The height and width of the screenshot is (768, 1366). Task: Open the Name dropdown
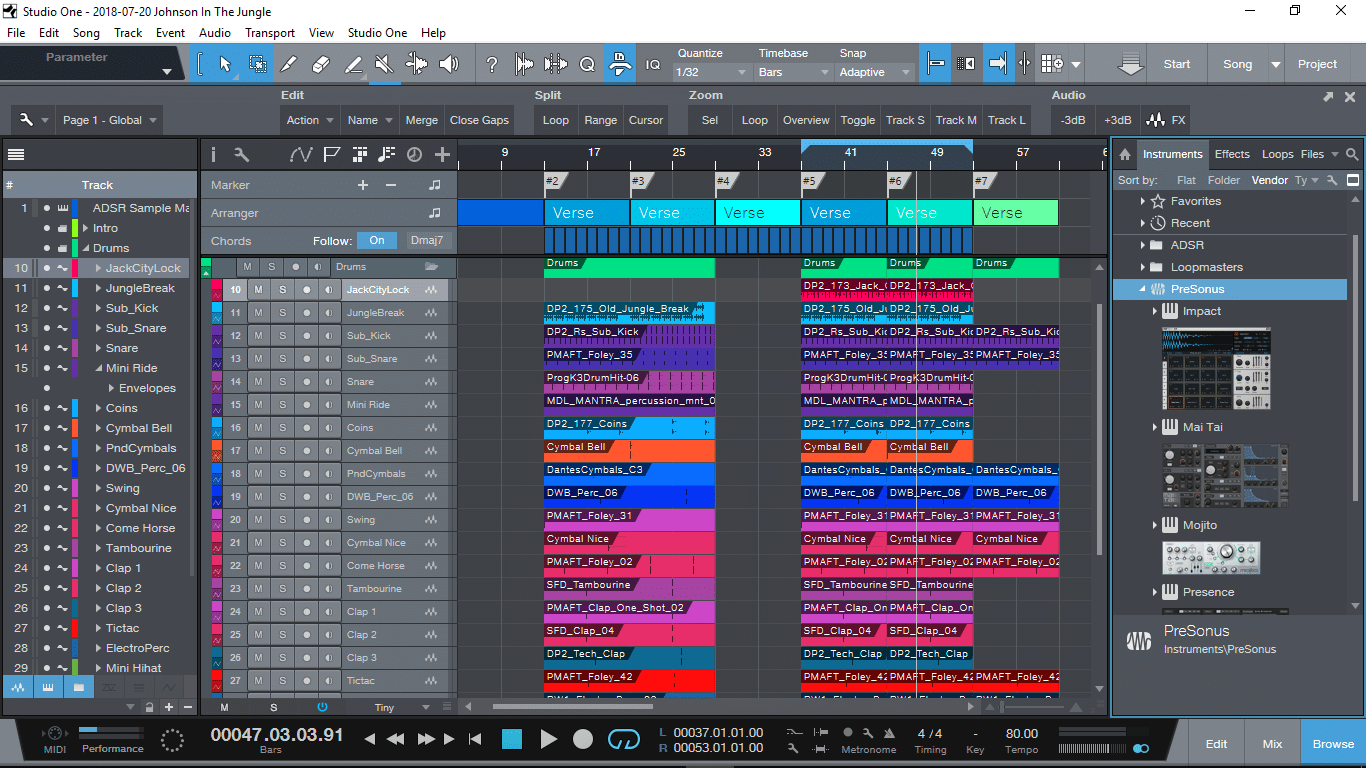tap(369, 120)
